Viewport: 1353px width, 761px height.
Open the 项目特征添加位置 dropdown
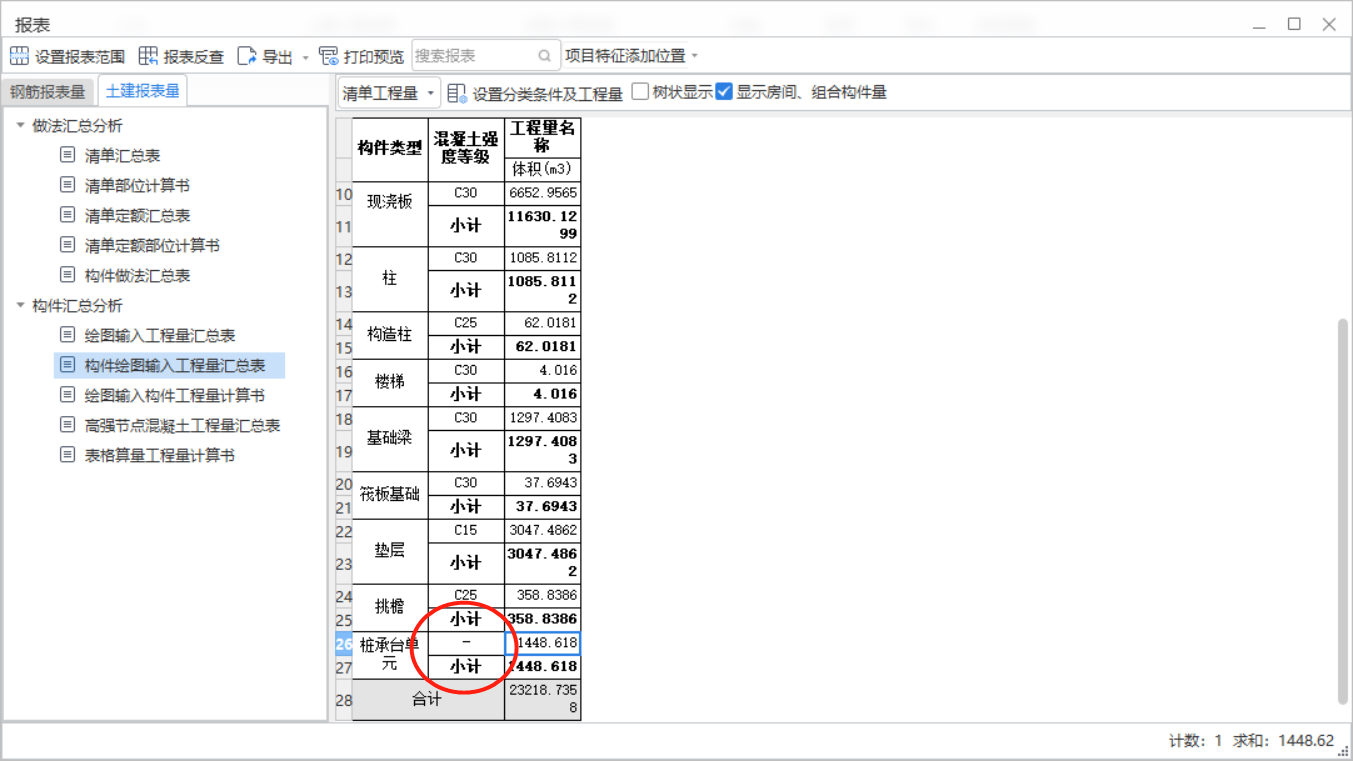tap(632, 56)
